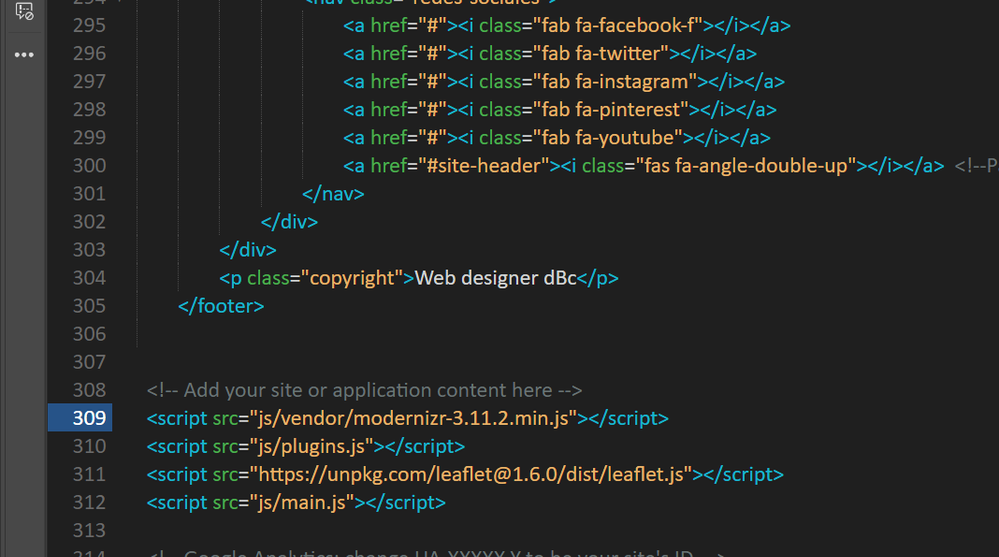Image resolution: width=999 pixels, height=557 pixels.
Task: Click line number 305 in the gutter
Action: 89,306
